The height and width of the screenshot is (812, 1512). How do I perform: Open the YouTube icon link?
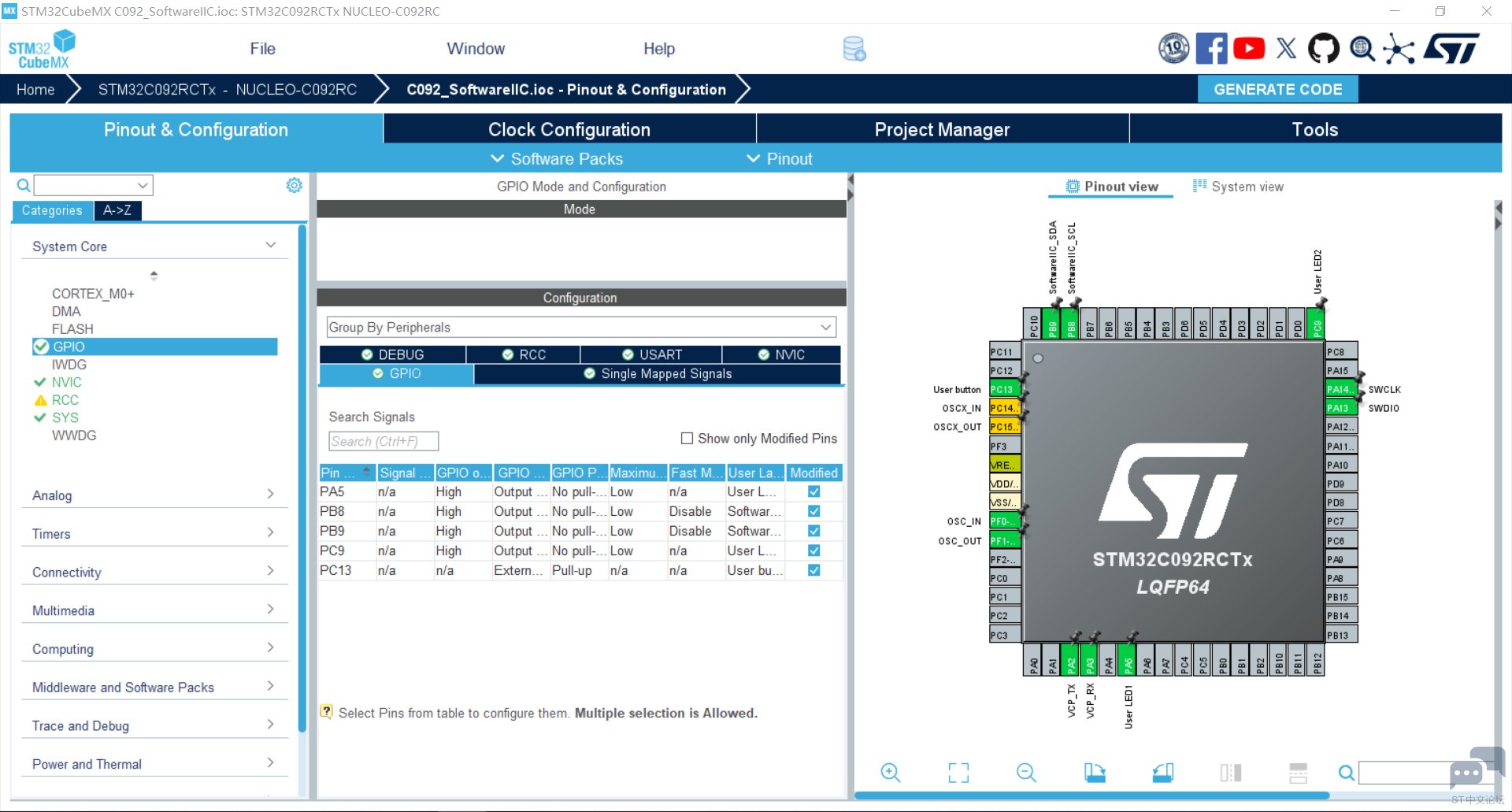click(1249, 49)
